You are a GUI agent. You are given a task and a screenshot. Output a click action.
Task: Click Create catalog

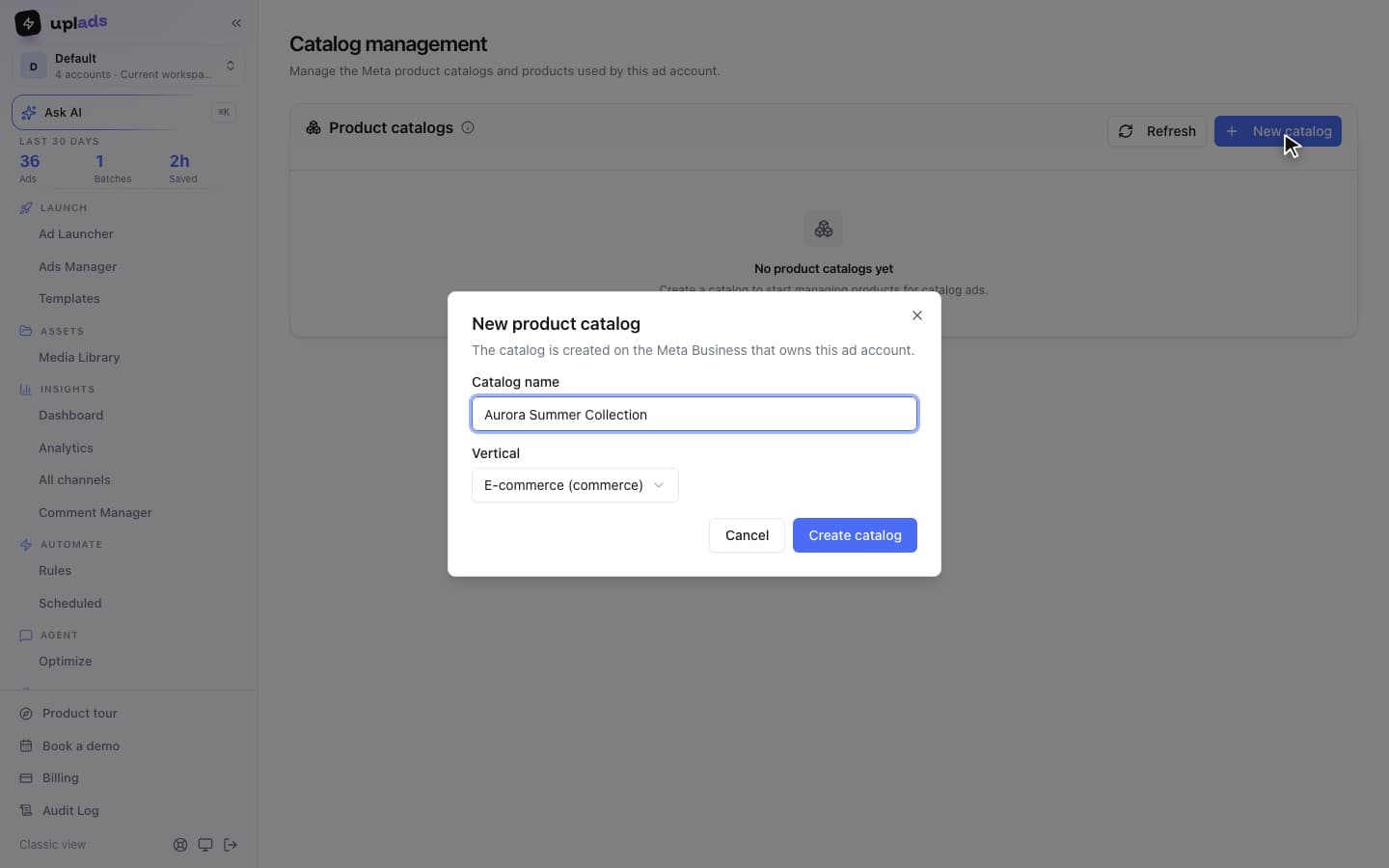point(855,535)
